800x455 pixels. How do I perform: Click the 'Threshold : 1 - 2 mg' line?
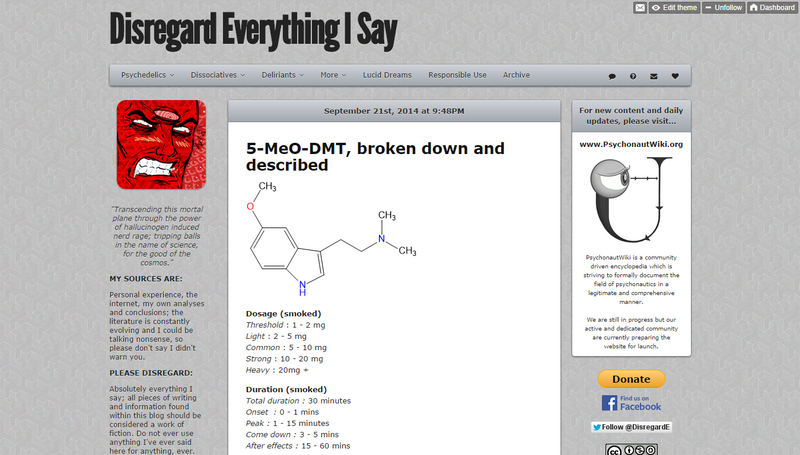tap(286, 325)
